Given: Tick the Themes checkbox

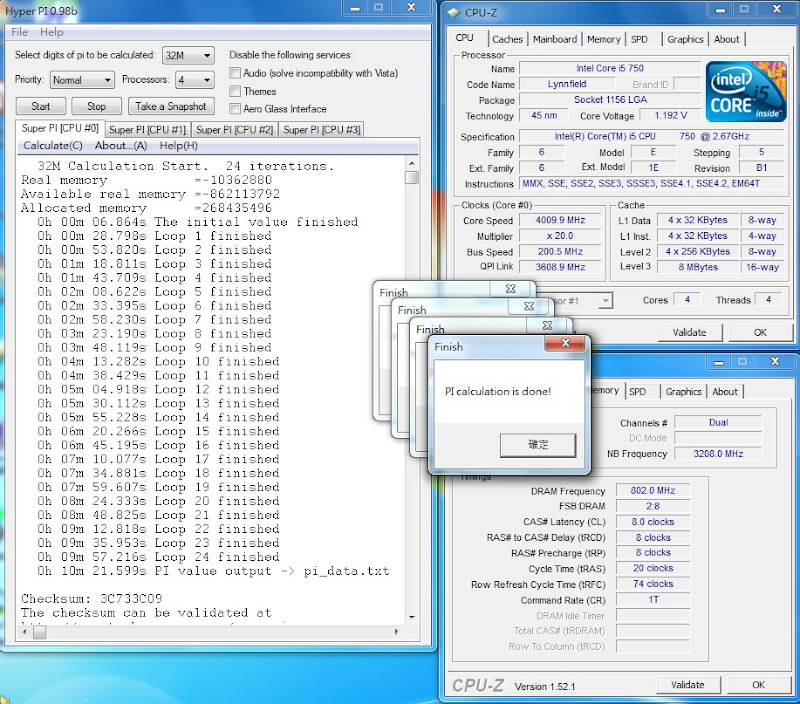Looking at the screenshot, I should pos(235,91).
